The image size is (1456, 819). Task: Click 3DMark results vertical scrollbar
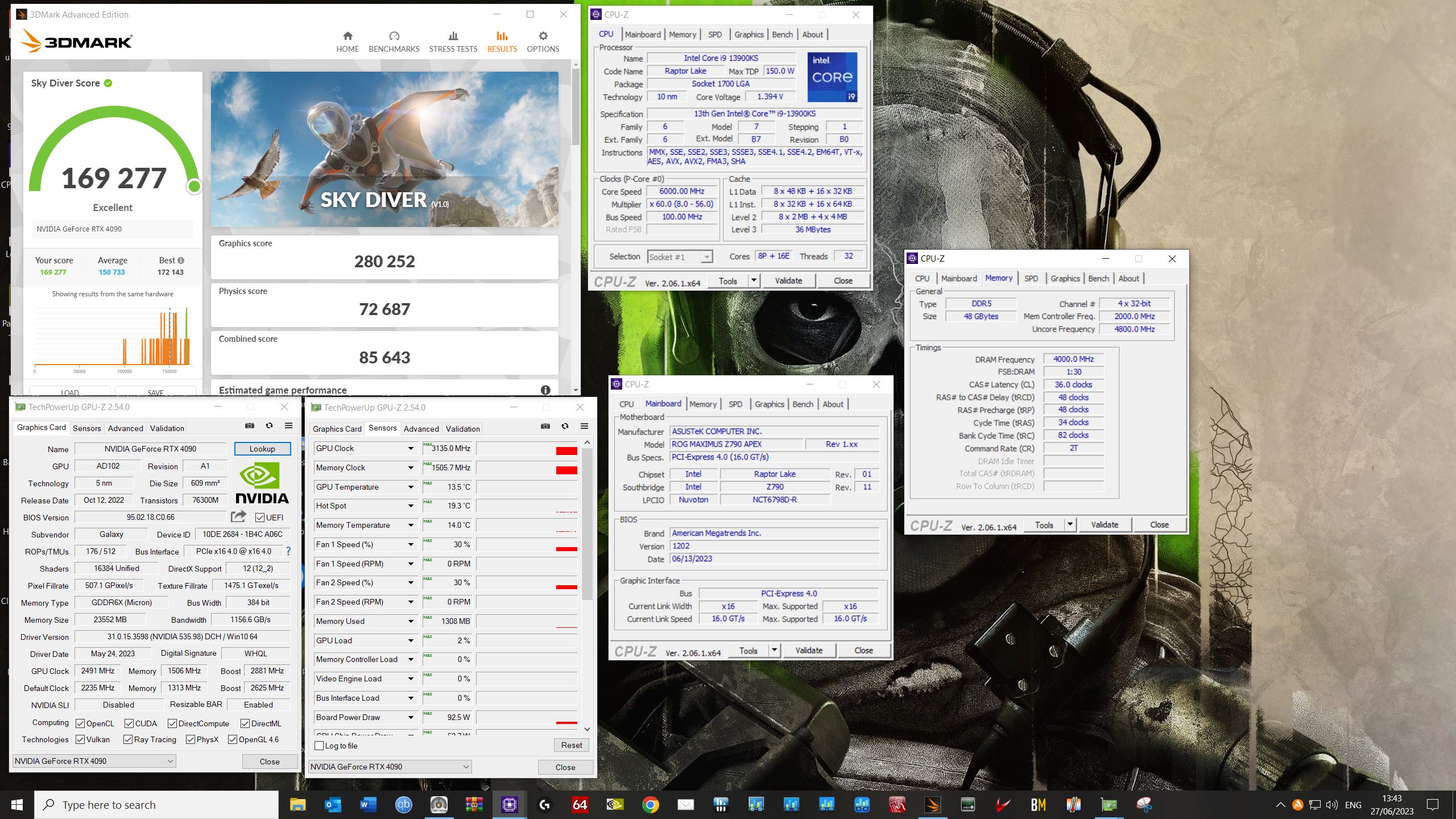(576, 107)
